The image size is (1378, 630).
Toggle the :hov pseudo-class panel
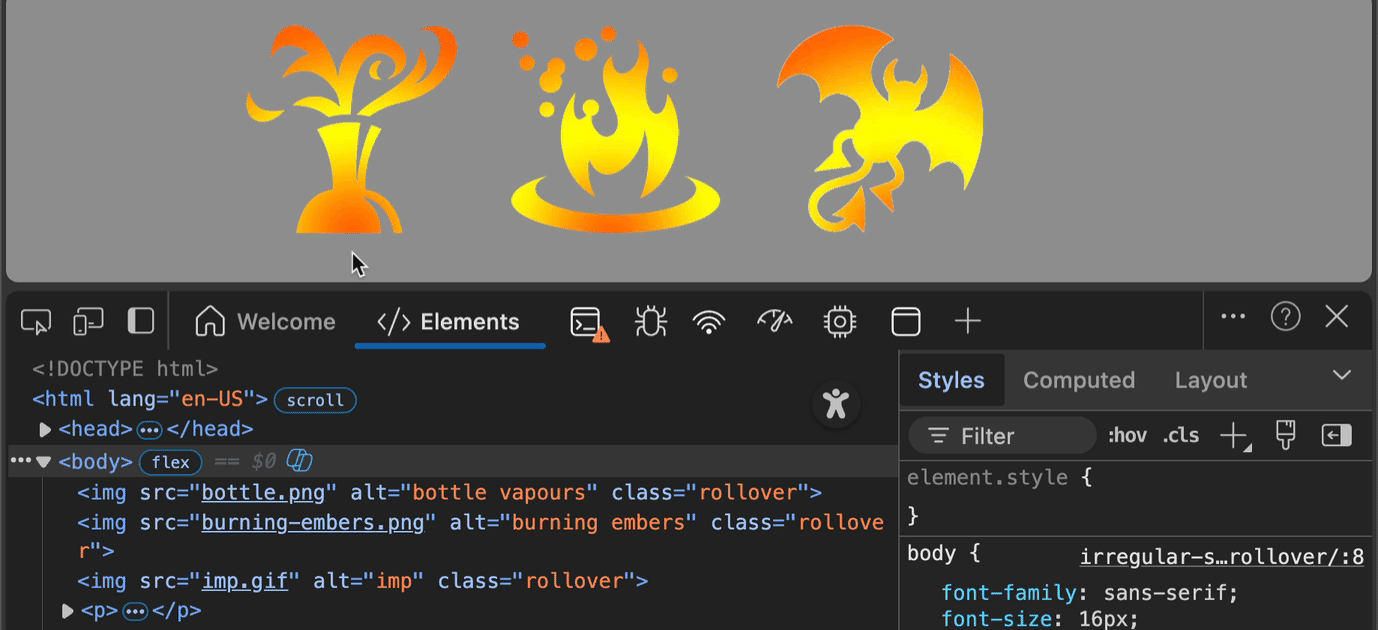[1127, 435]
